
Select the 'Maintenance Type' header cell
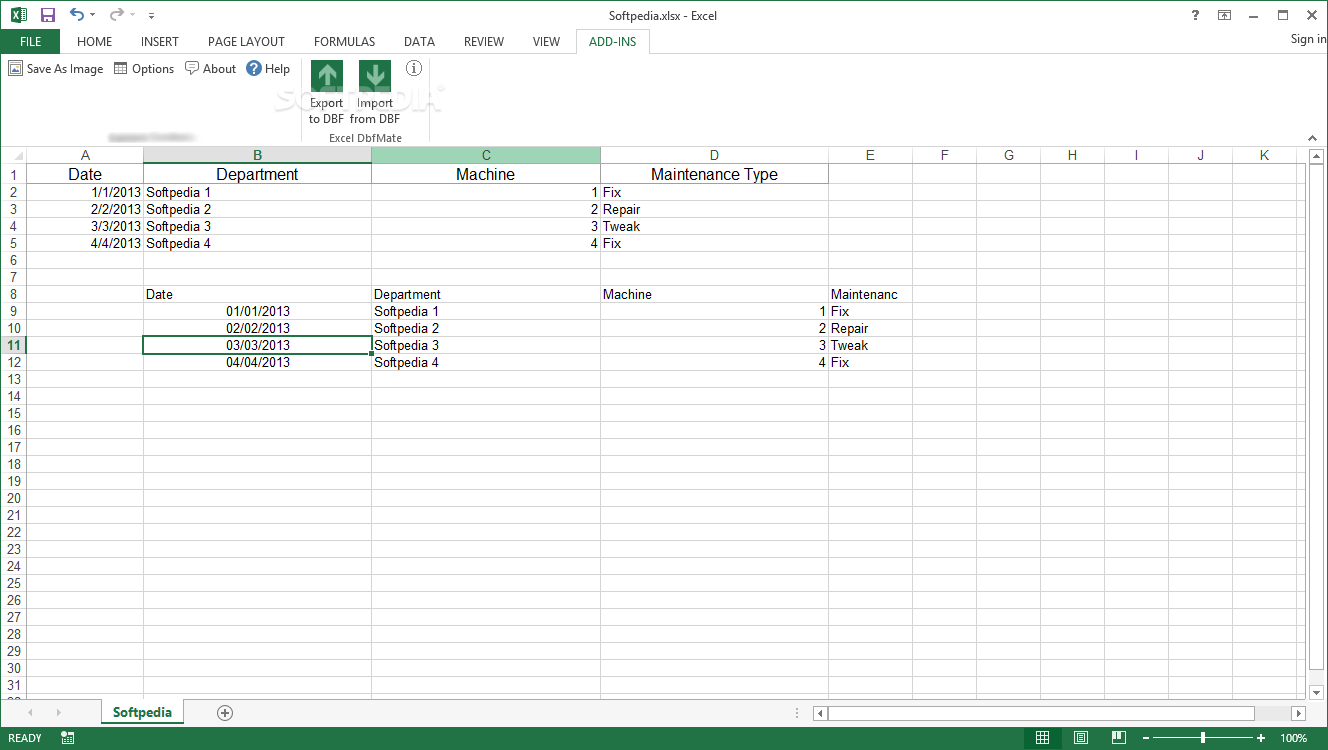714,174
